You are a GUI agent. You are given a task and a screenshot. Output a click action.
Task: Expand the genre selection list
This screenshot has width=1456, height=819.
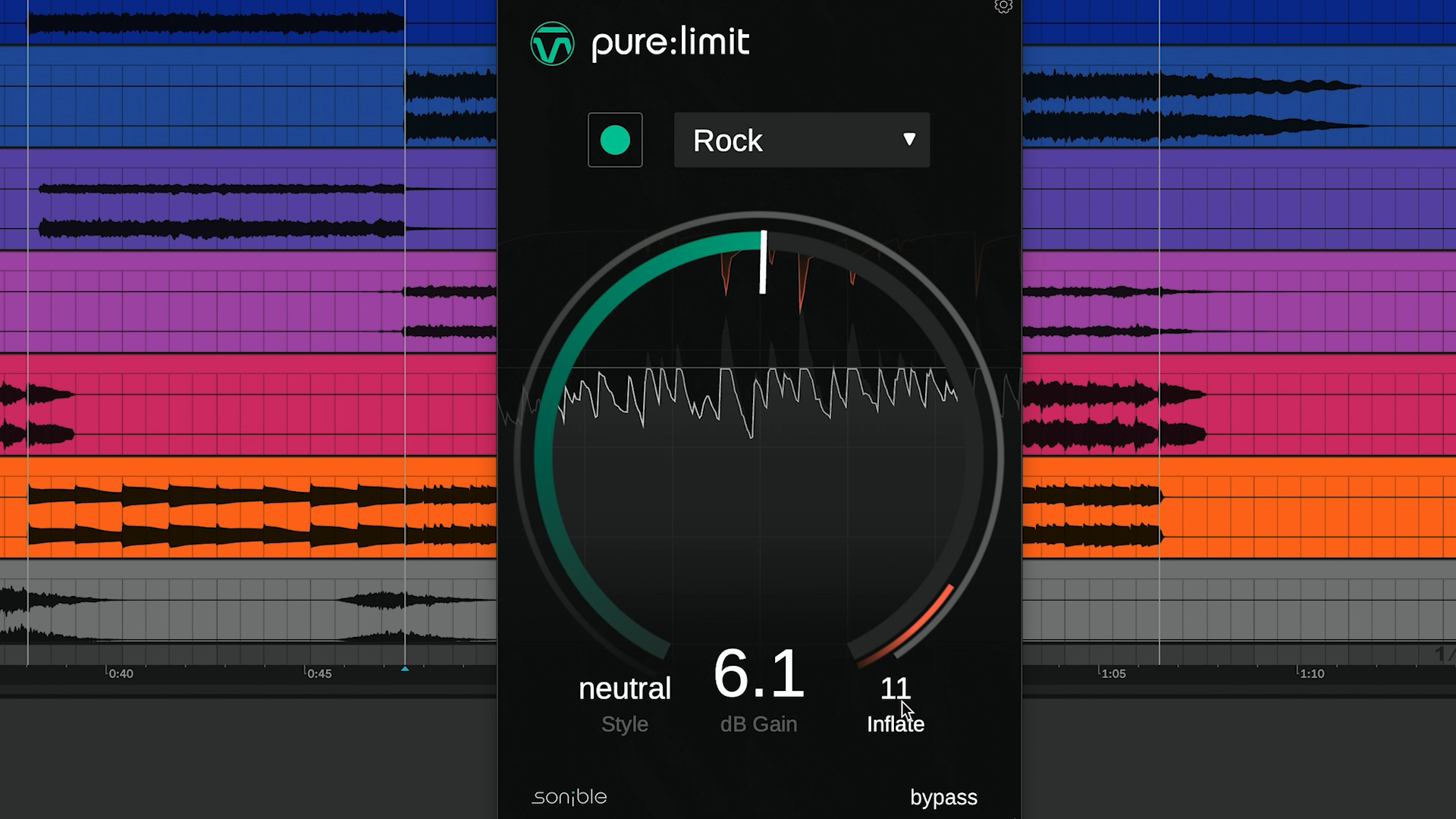tap(801, 140)
